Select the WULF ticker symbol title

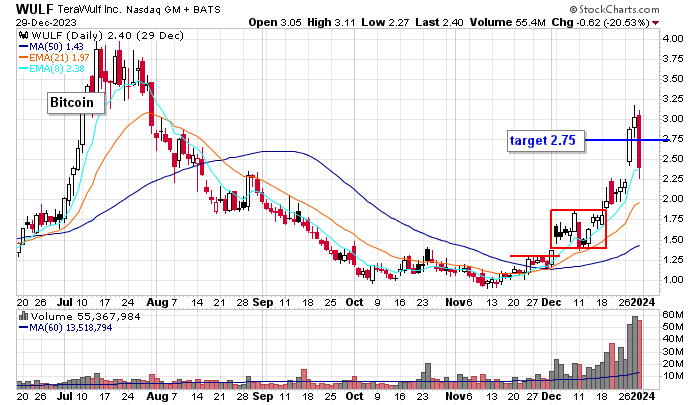pyautogui.click(x=34, y=9)
